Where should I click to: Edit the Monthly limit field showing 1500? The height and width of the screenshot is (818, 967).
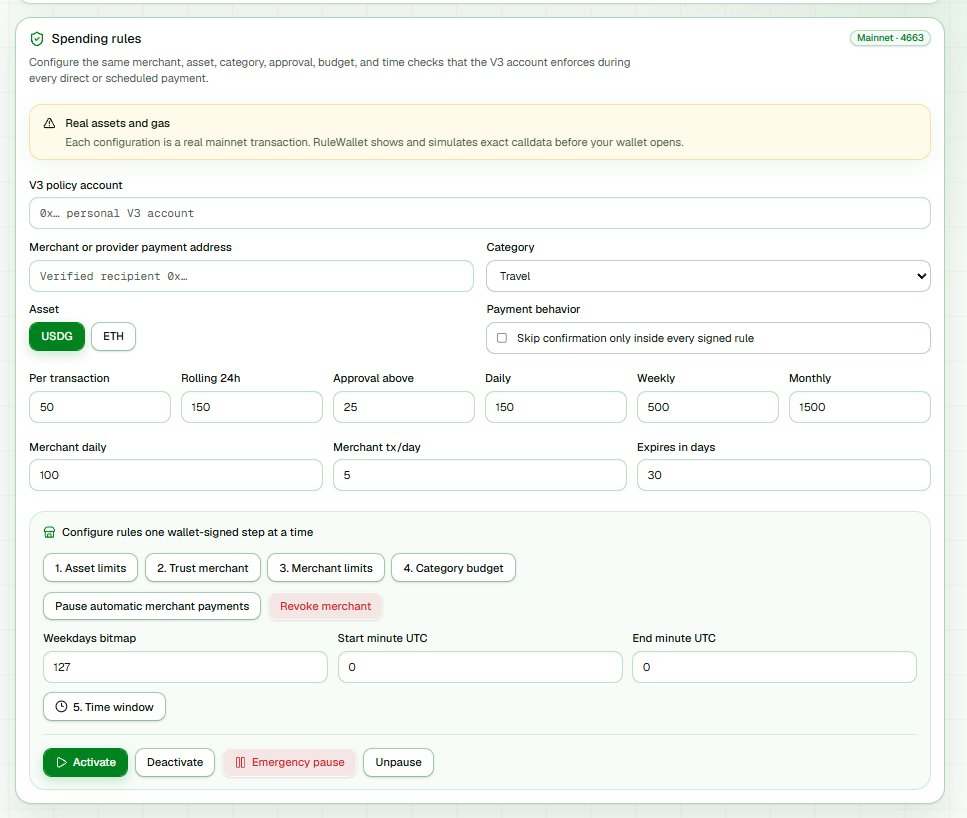pyautogui.click(x=860, y=407)
